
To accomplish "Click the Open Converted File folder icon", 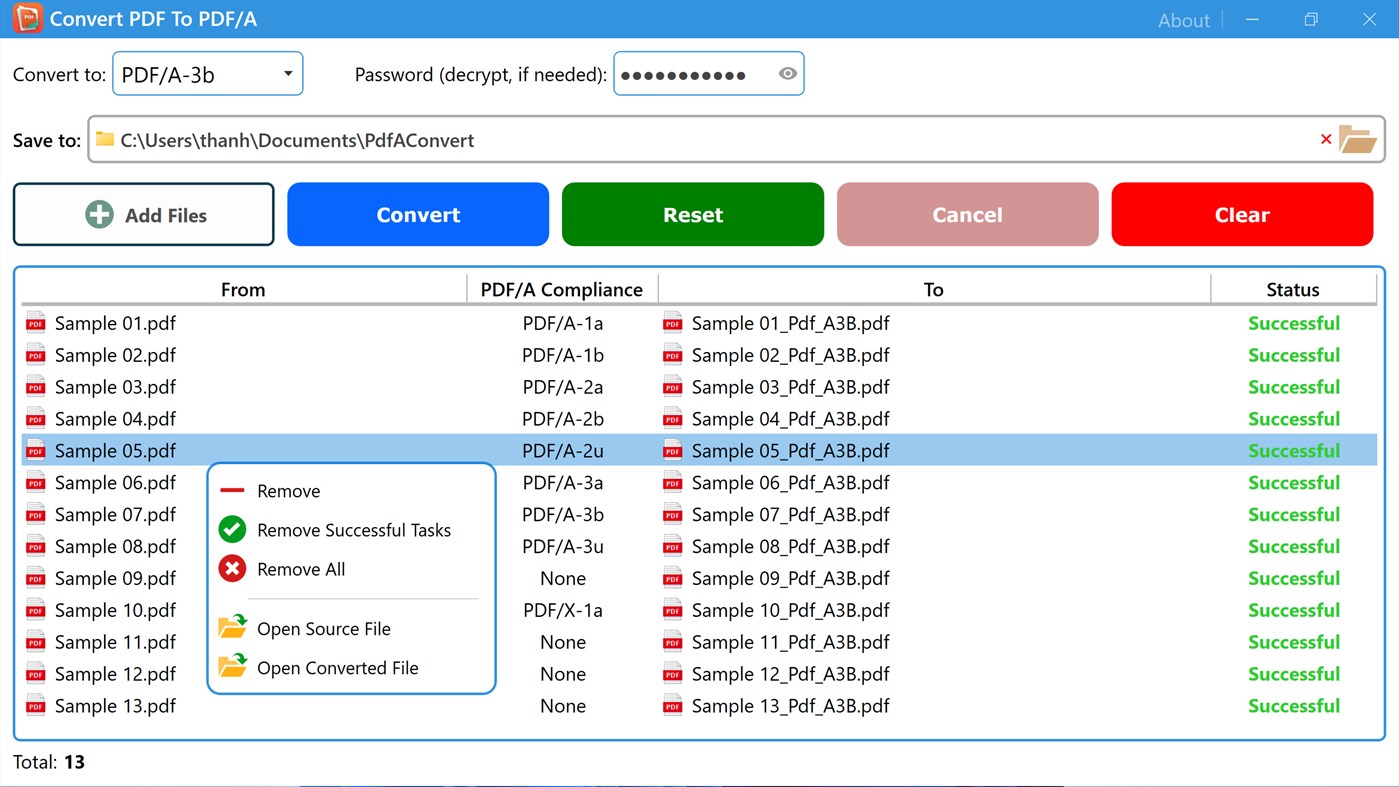I will click(231, 667).
